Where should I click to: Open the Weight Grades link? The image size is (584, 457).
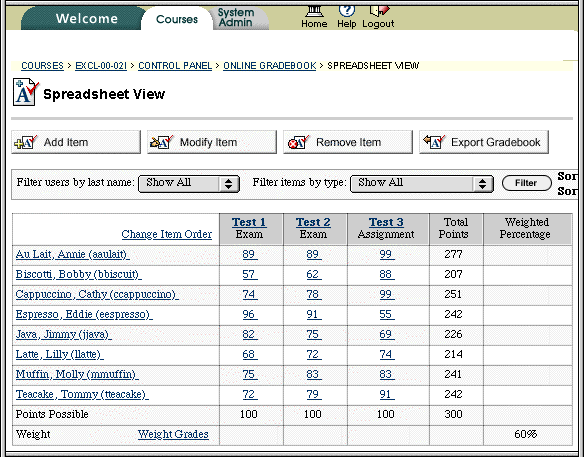(x=173, y=434)
